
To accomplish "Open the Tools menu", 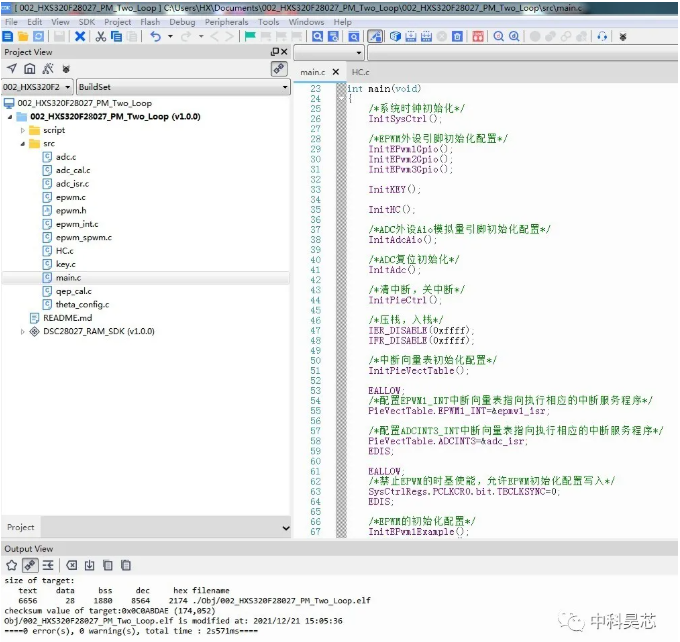I will (268, 22).
